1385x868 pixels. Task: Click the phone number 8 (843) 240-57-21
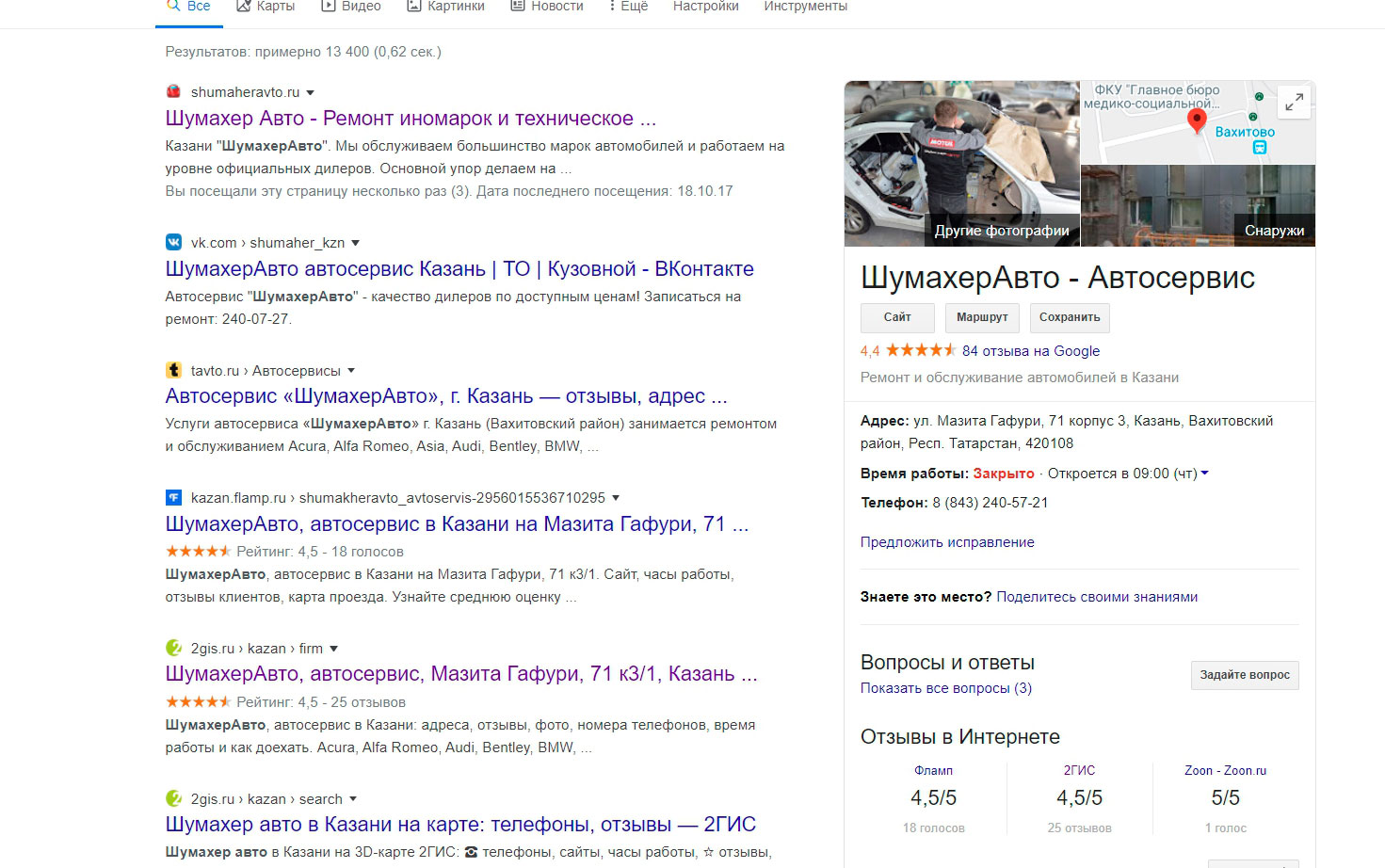coord(990,503)
